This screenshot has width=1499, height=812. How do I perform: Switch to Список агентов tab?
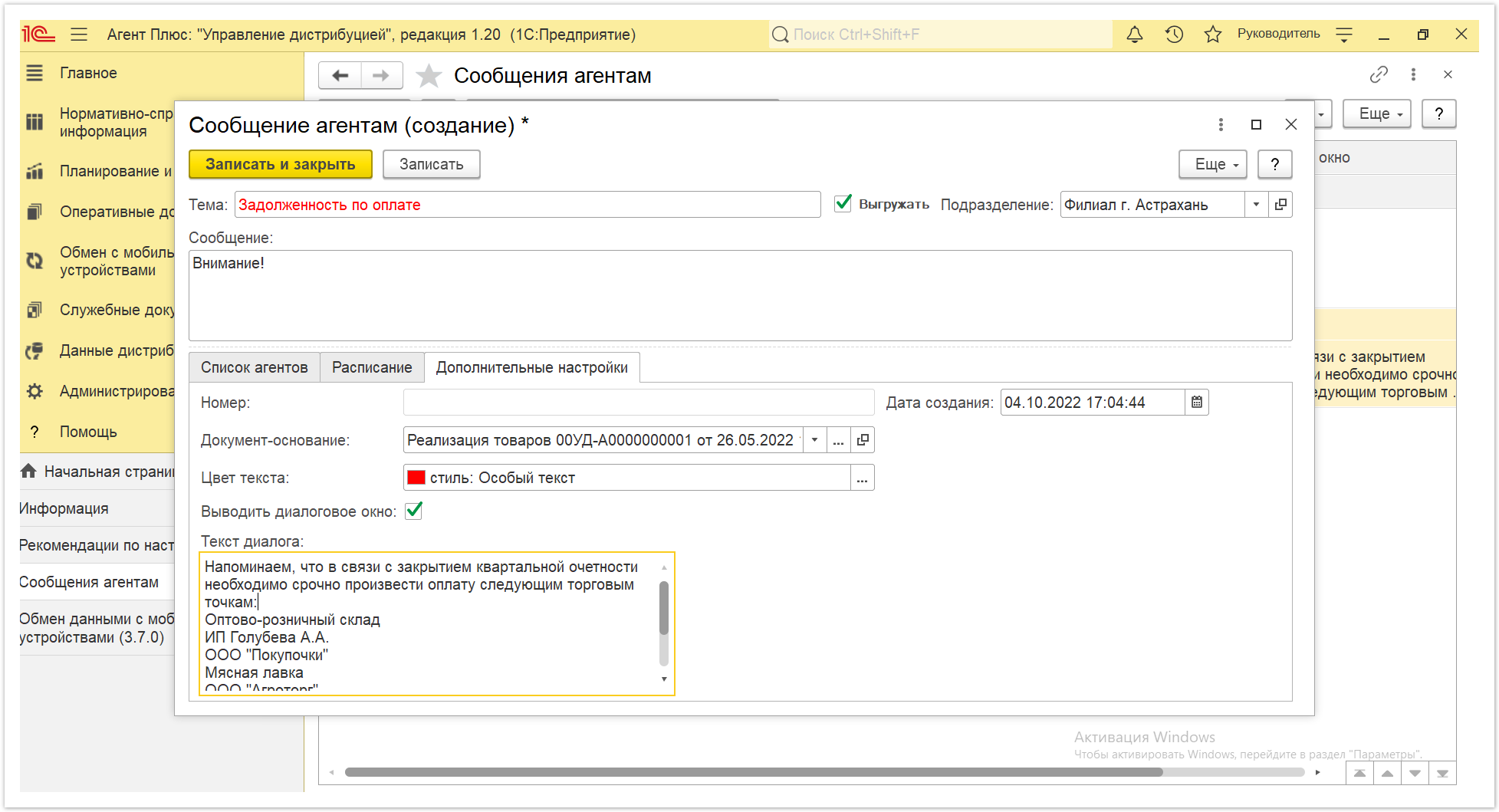(255, 367)
